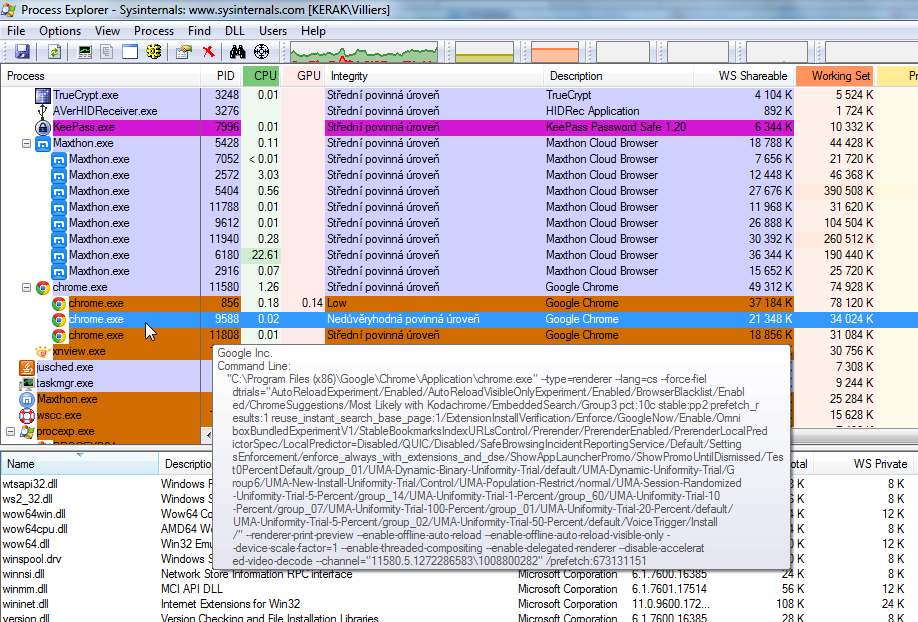Sort by the process Description column header
The height and width of the screenshot is (622, 918).
[618, 76]
